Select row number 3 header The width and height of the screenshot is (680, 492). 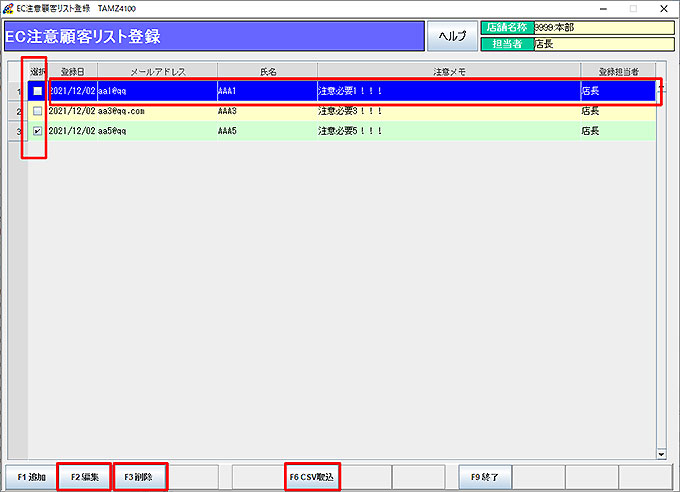[18, 131]
